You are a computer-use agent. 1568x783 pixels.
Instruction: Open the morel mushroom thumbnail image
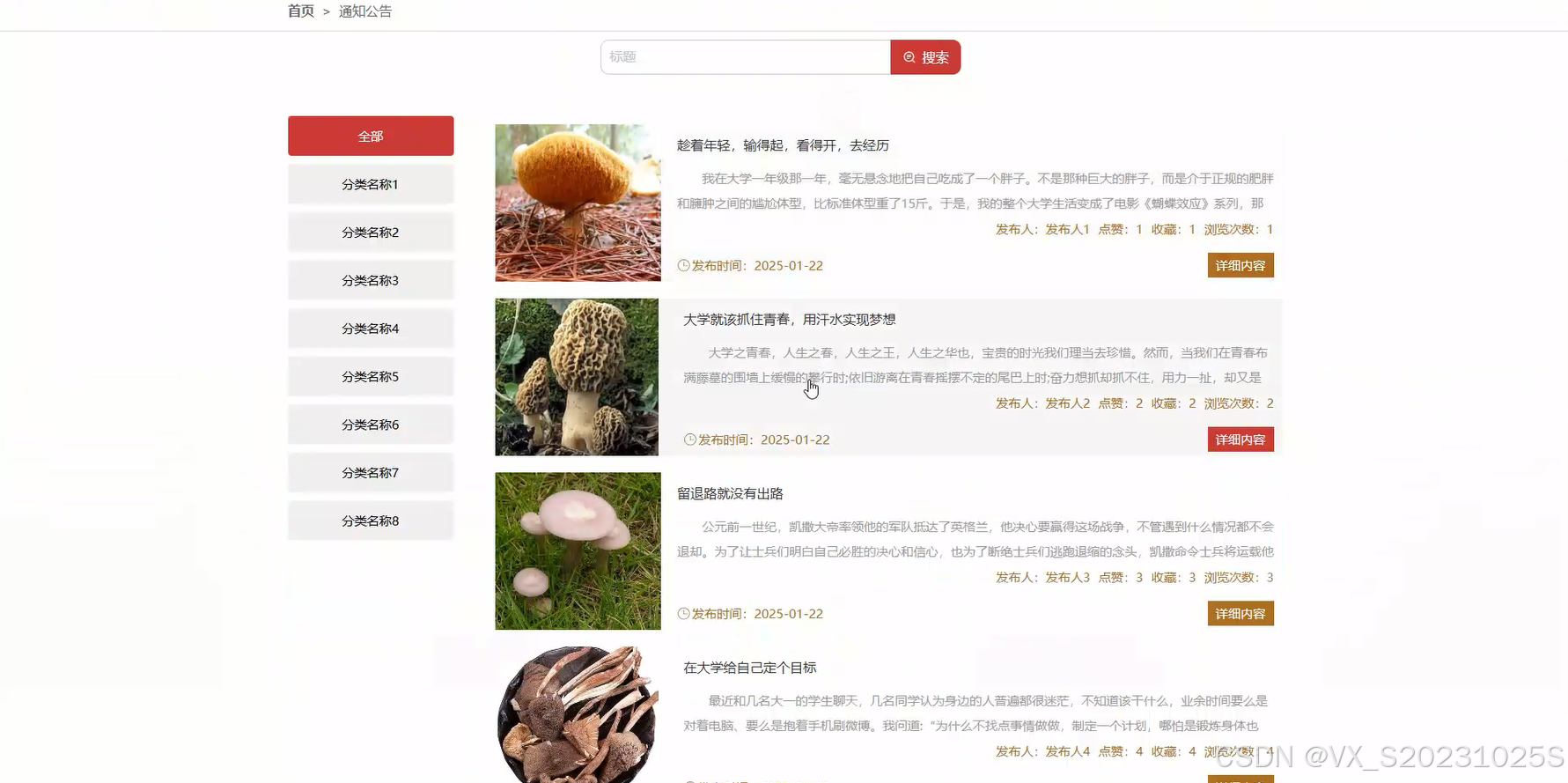(577, 377)
